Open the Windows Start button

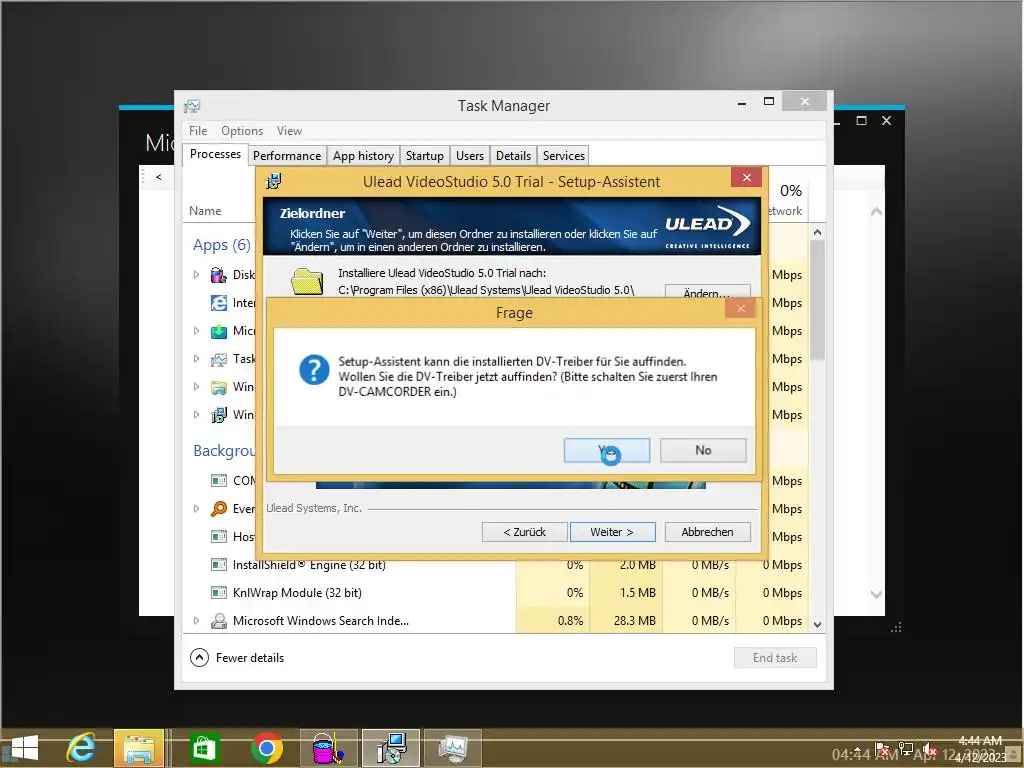[x=24, y=748]
